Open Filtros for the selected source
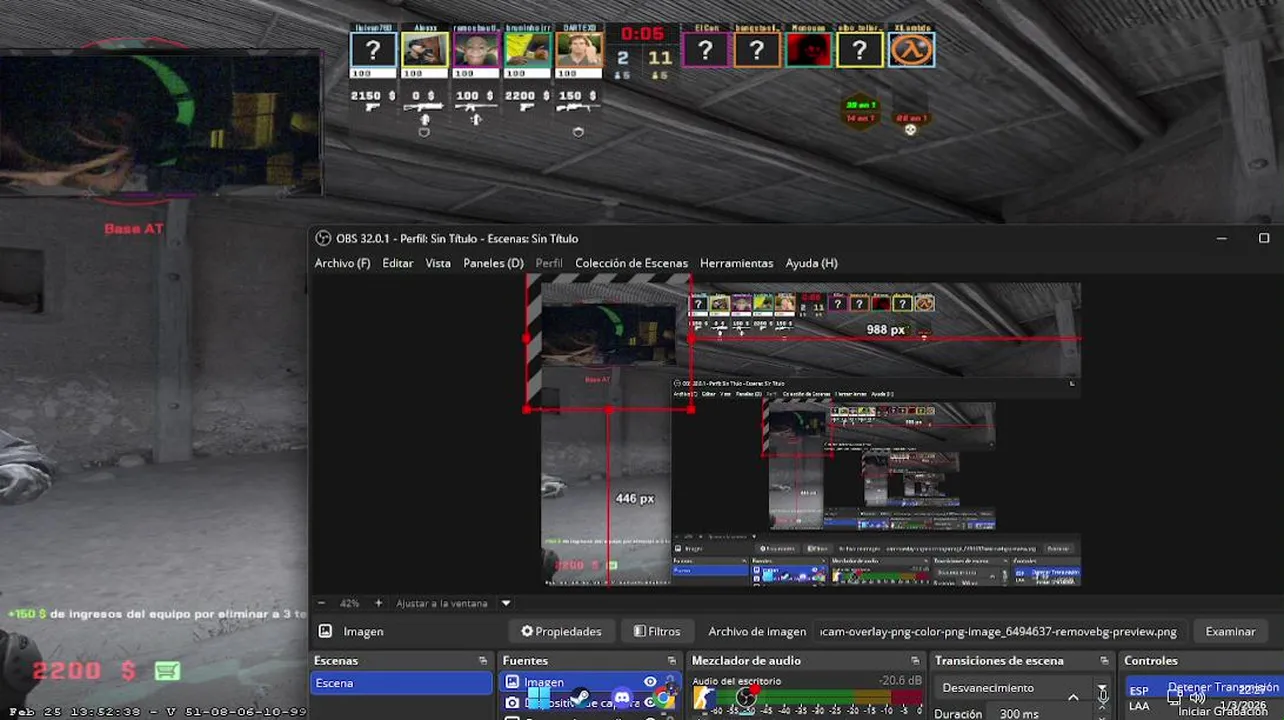 pos(657,631)
